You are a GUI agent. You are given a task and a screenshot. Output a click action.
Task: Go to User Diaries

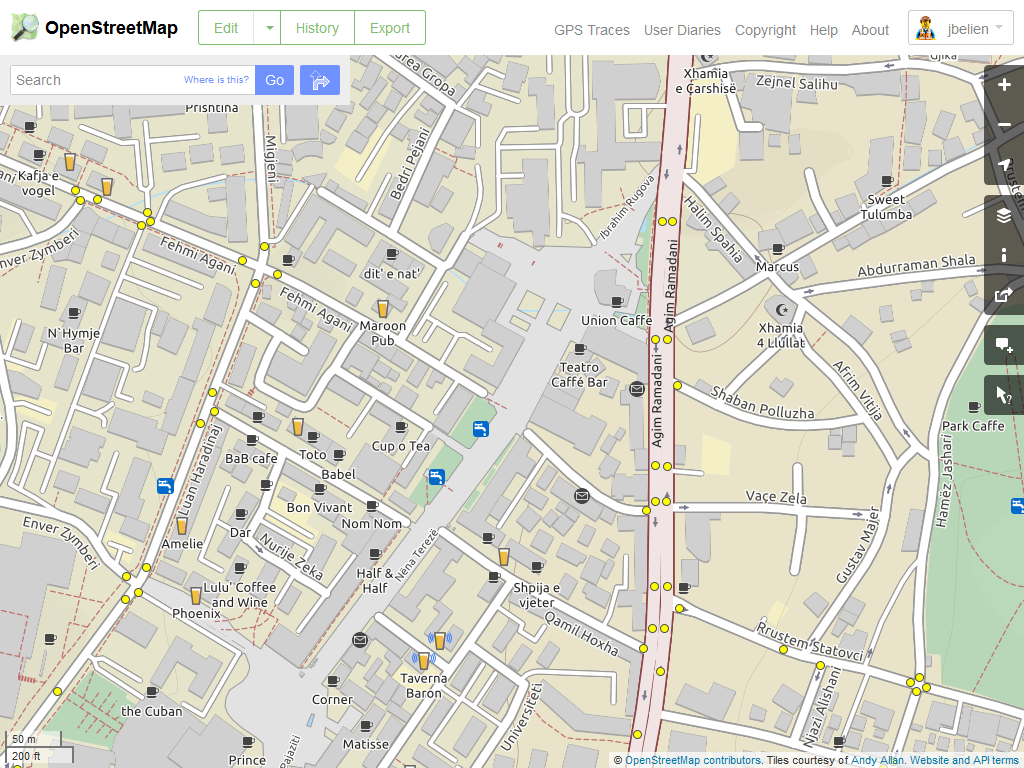(x=682, y=30)
